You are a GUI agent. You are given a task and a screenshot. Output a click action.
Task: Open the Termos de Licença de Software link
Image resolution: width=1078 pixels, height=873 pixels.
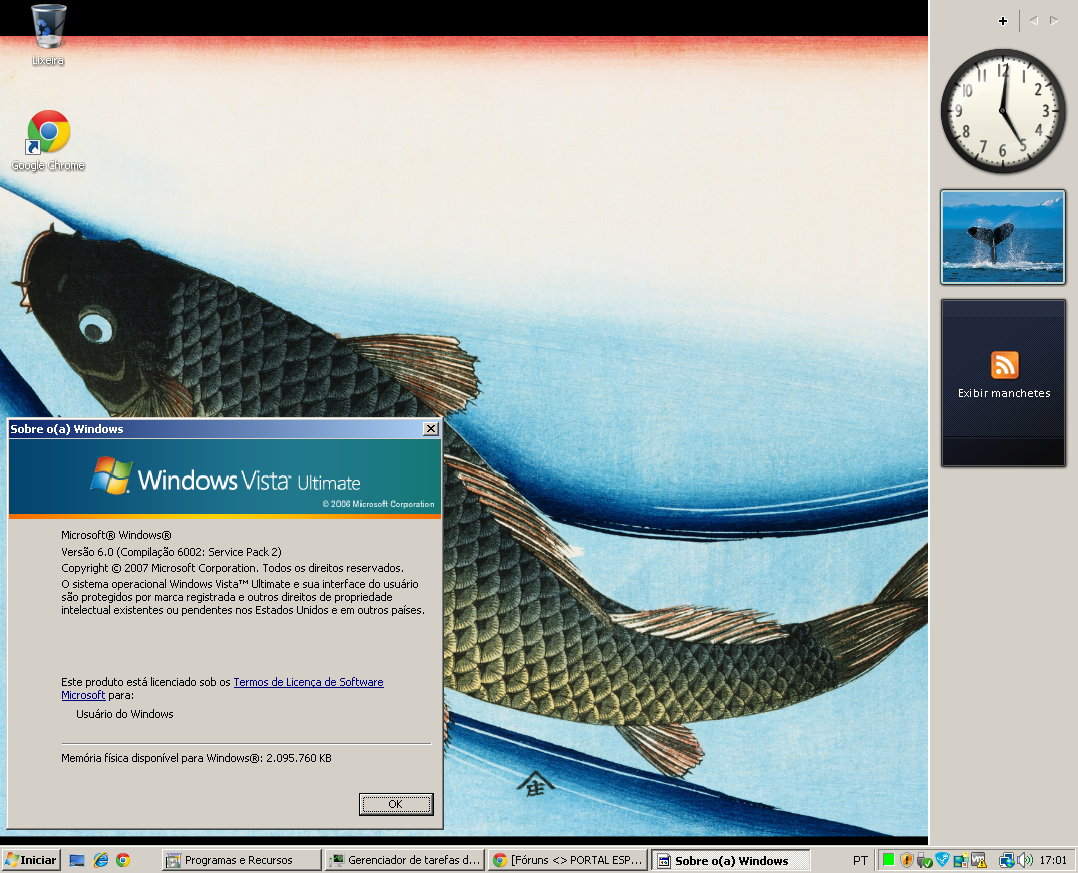tap(308, 682)
